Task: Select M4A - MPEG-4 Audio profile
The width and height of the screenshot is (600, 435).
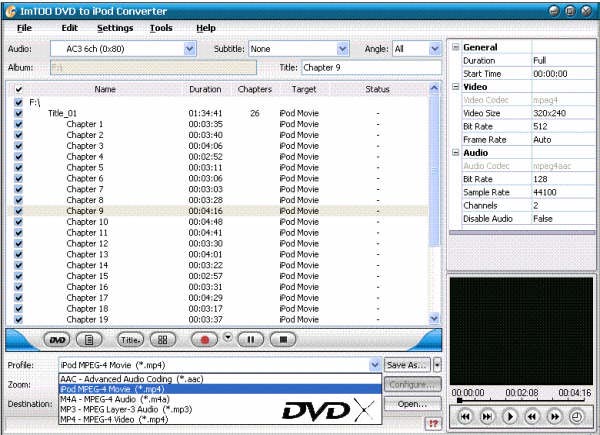Action: point(220,399)
